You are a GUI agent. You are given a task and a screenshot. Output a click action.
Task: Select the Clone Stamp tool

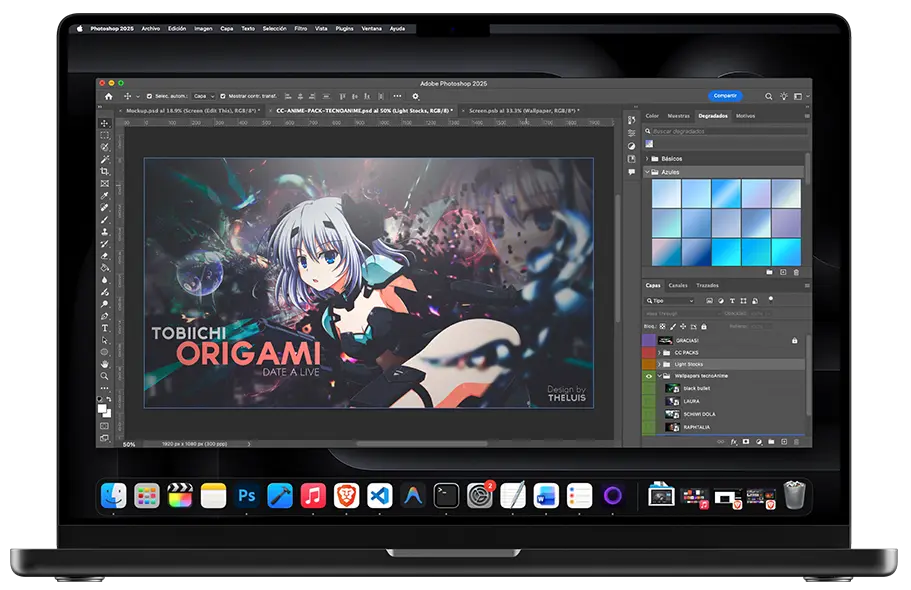coord(105,232)
